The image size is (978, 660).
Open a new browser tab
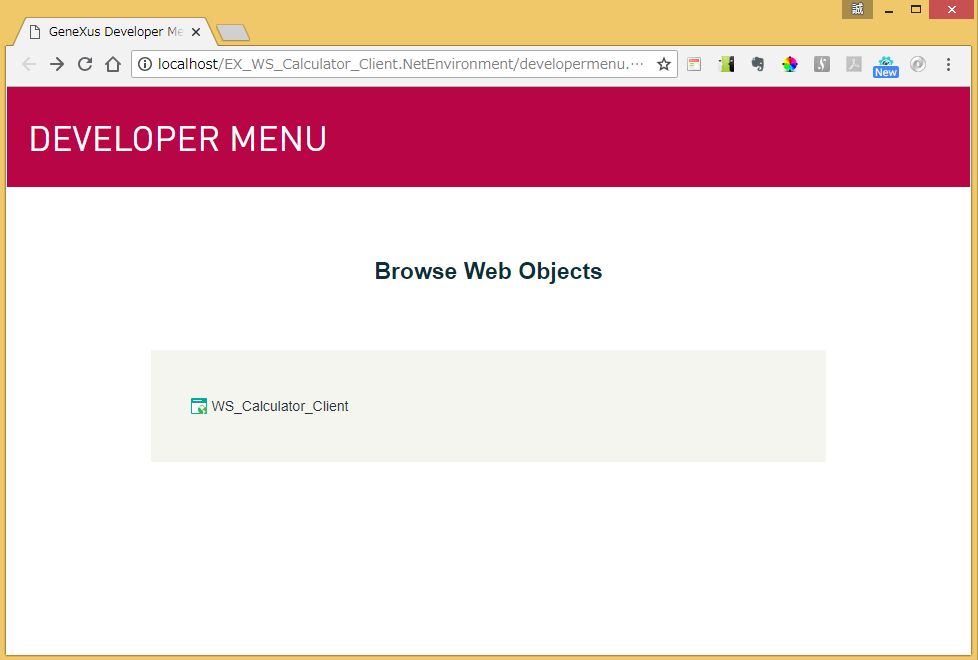click(232, 33)
